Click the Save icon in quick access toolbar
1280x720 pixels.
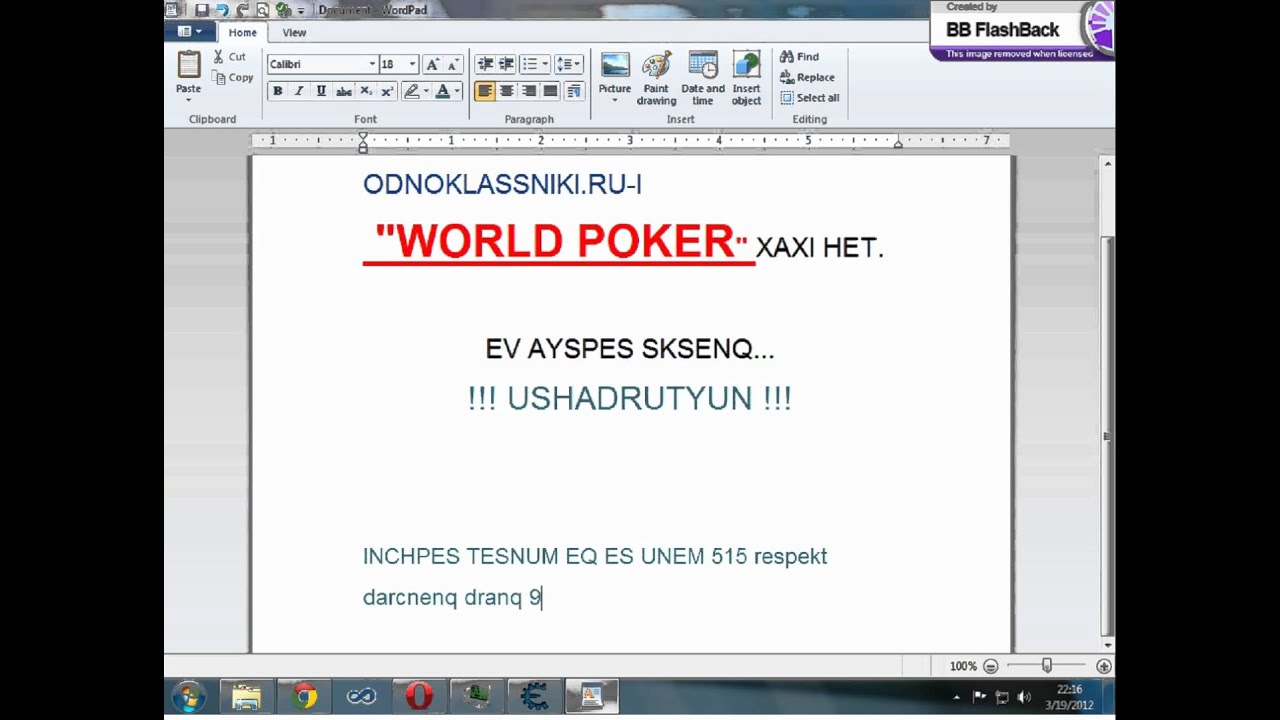pos(202,10)
